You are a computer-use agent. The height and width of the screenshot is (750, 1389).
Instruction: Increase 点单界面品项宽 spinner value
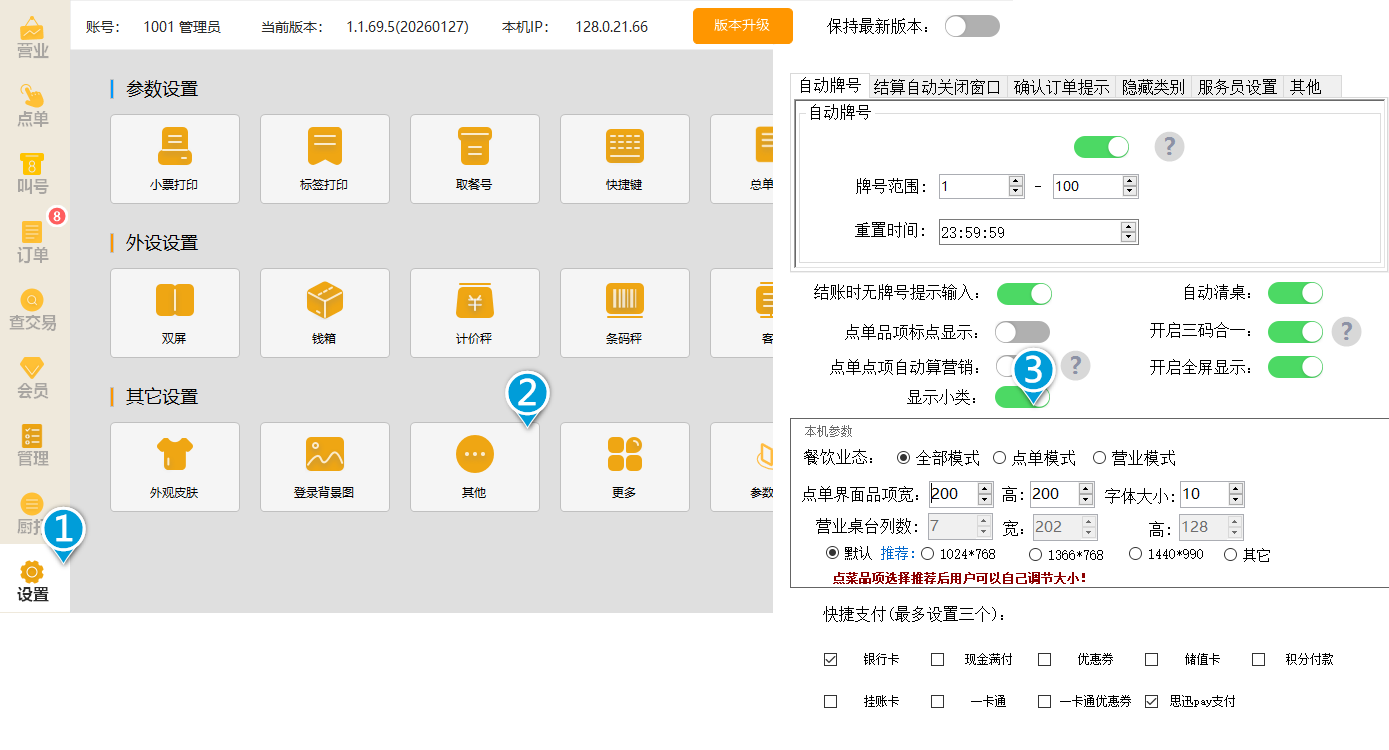point(985,489)
